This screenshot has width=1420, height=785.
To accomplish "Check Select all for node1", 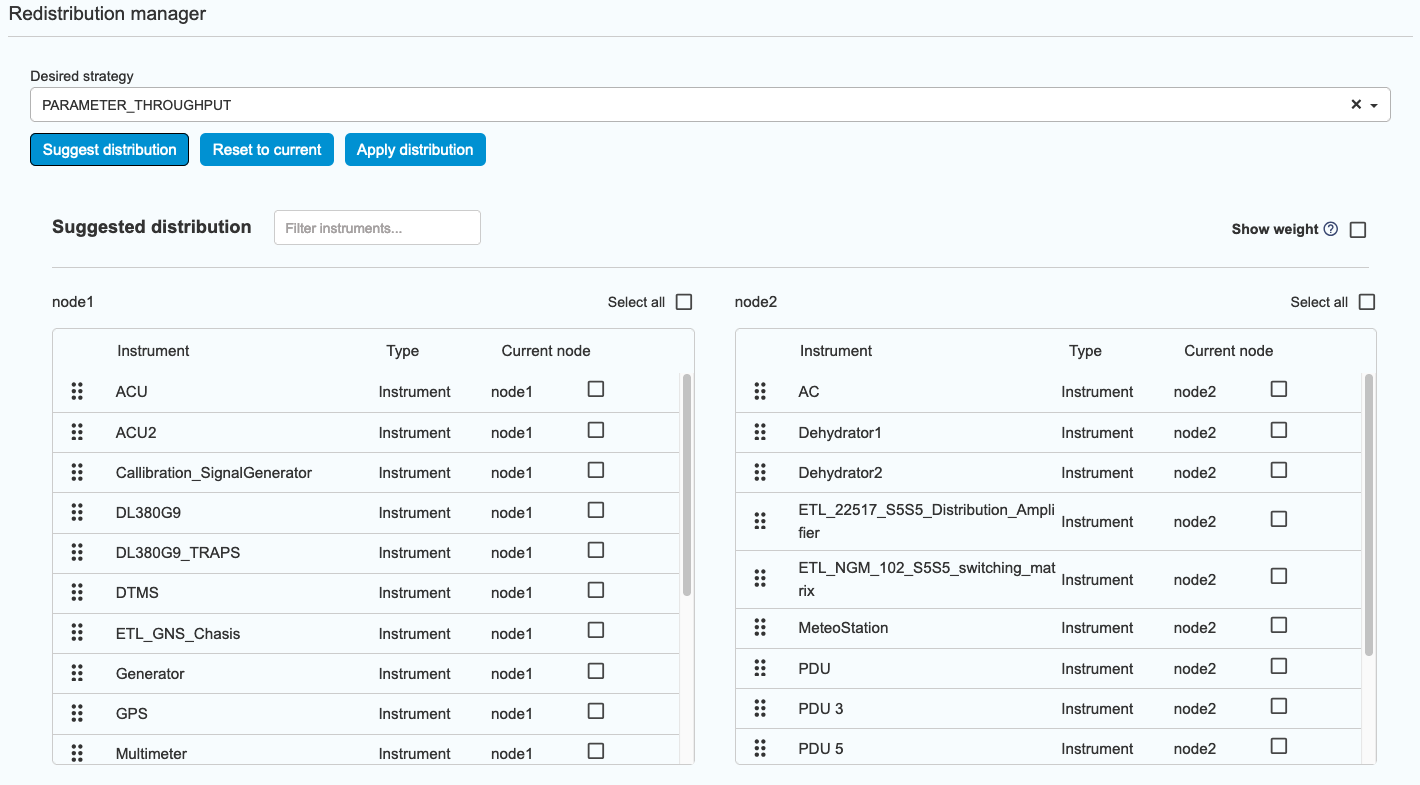I will click(x=684, y=302).
